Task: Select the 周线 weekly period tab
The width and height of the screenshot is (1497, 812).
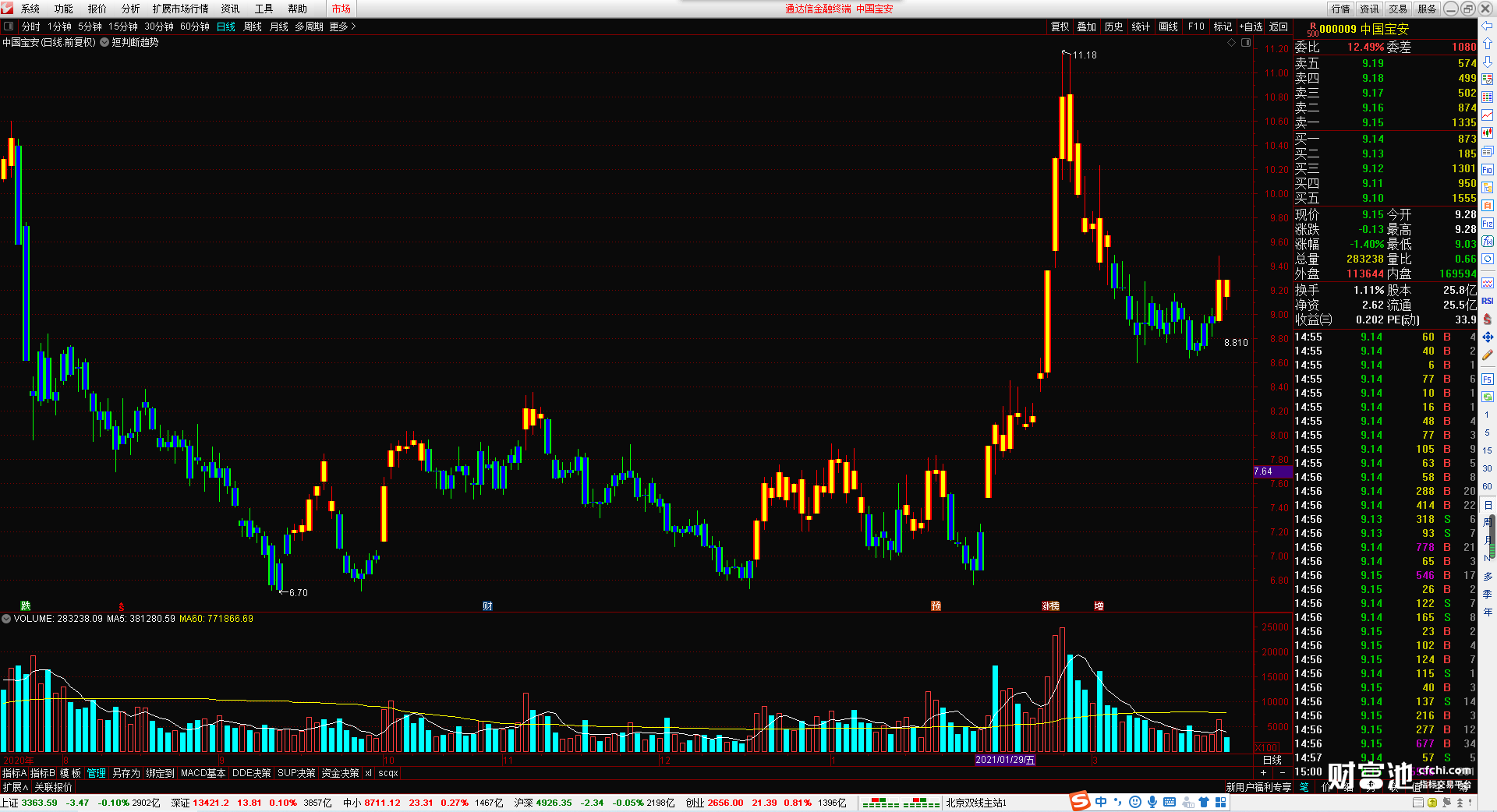Action: point(253,26)
